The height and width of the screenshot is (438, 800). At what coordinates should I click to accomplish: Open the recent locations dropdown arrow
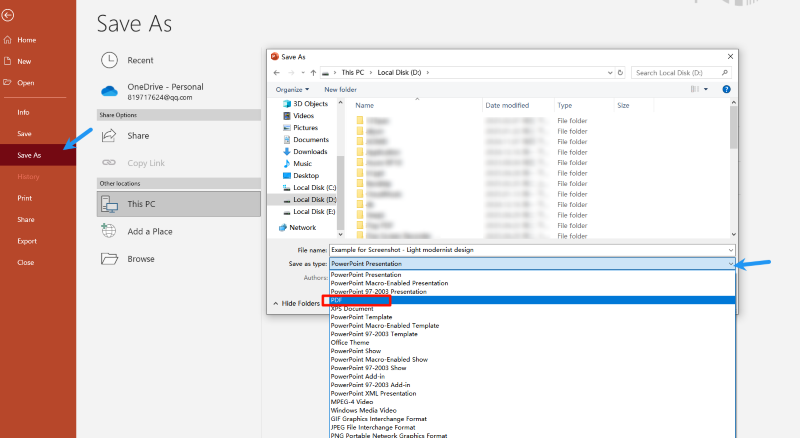click(x=303, y=73)
